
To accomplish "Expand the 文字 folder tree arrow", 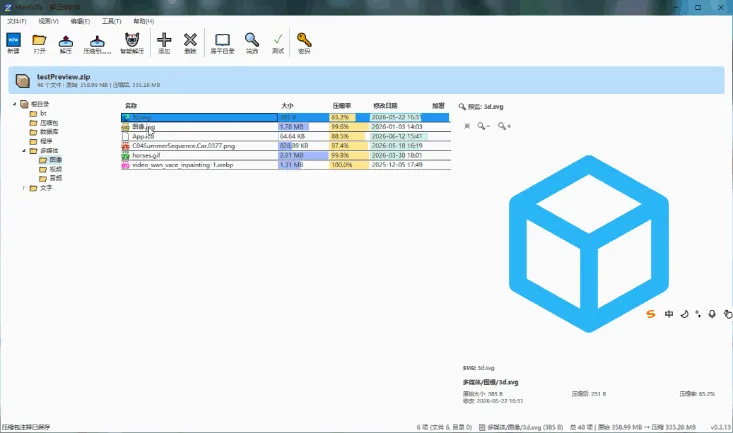I will click(24, 188).
